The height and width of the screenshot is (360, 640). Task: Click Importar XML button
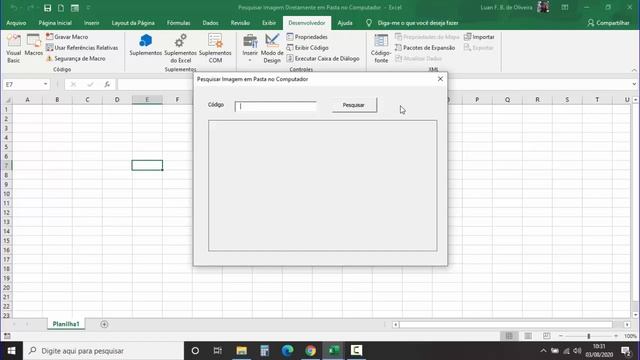[479, 37]
